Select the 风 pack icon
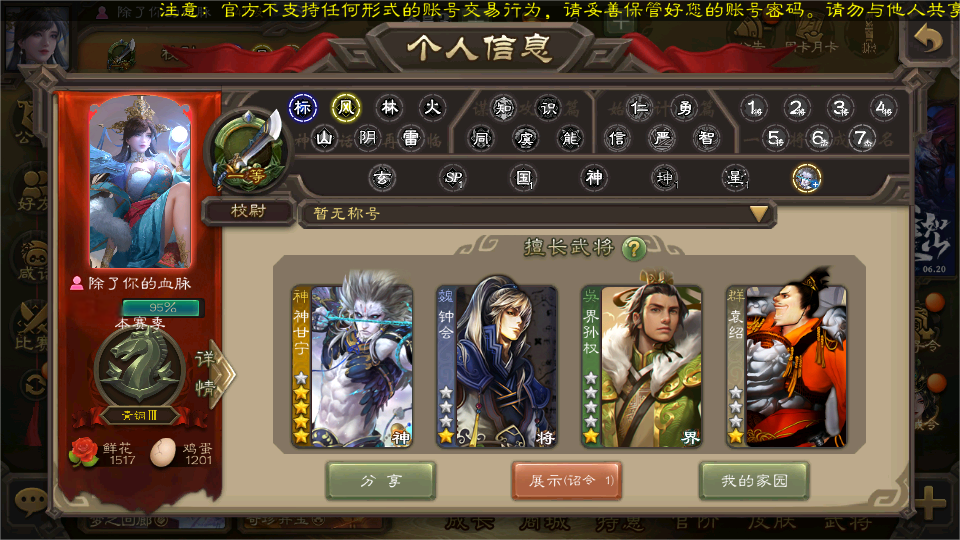The image size is (960, 540). [x=346, y=108]
